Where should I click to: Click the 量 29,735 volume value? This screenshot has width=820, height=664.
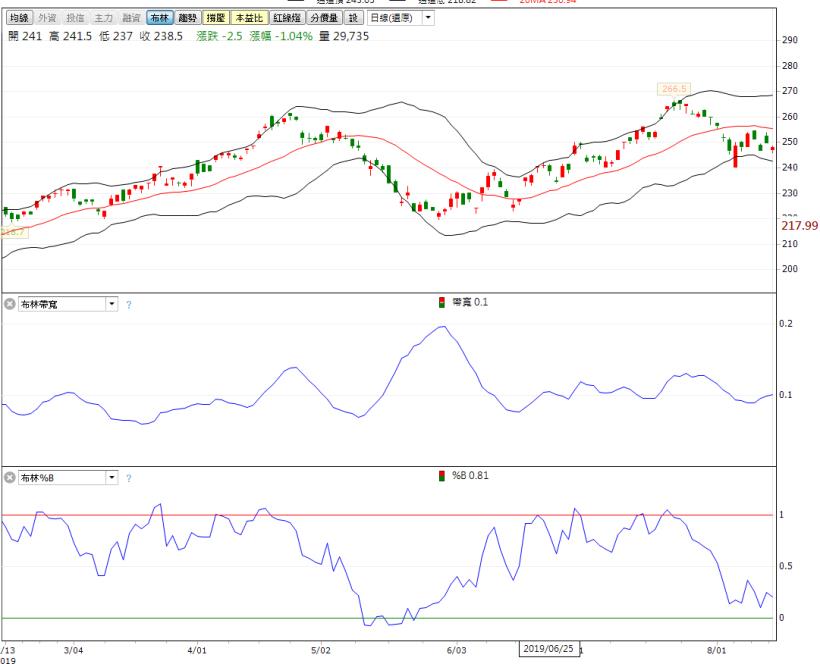344,36
